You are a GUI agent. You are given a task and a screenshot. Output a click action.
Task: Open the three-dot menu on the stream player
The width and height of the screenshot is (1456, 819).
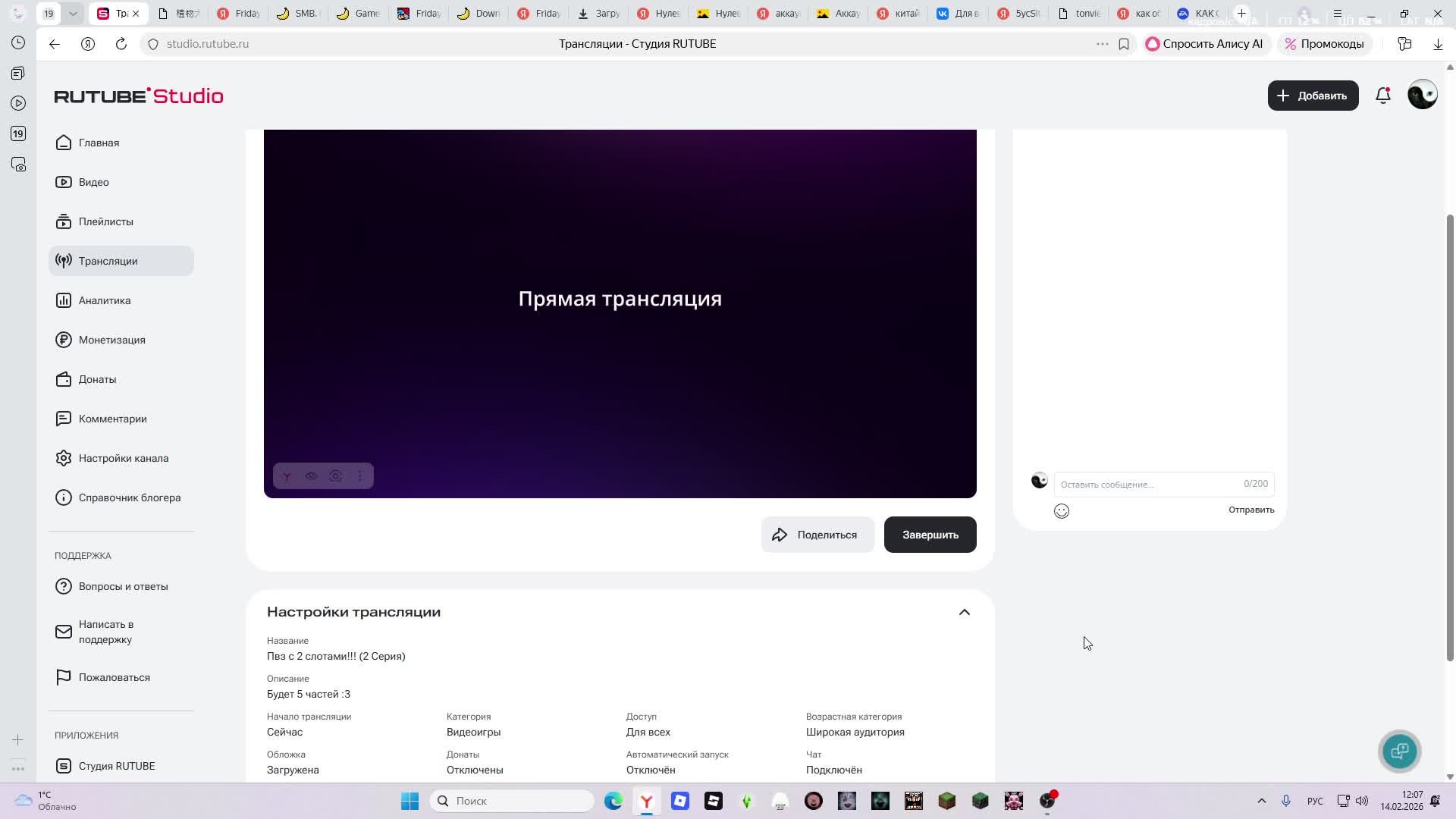click(x=359, y=475)
